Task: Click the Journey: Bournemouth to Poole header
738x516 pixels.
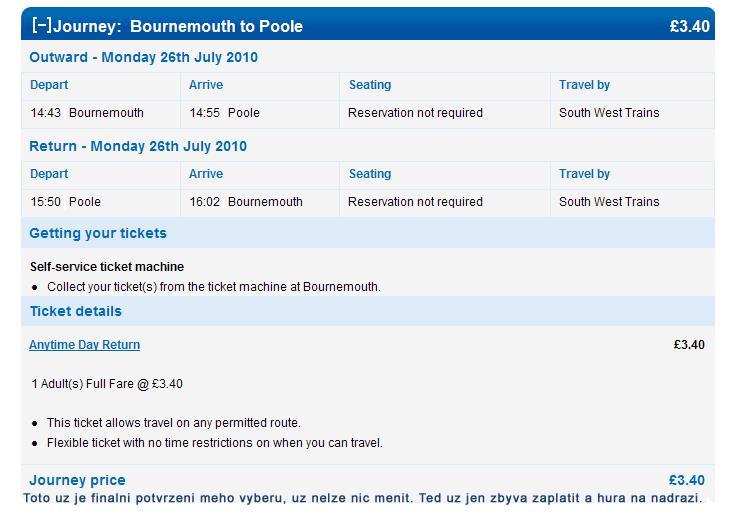Action: [x=177, y=26]
